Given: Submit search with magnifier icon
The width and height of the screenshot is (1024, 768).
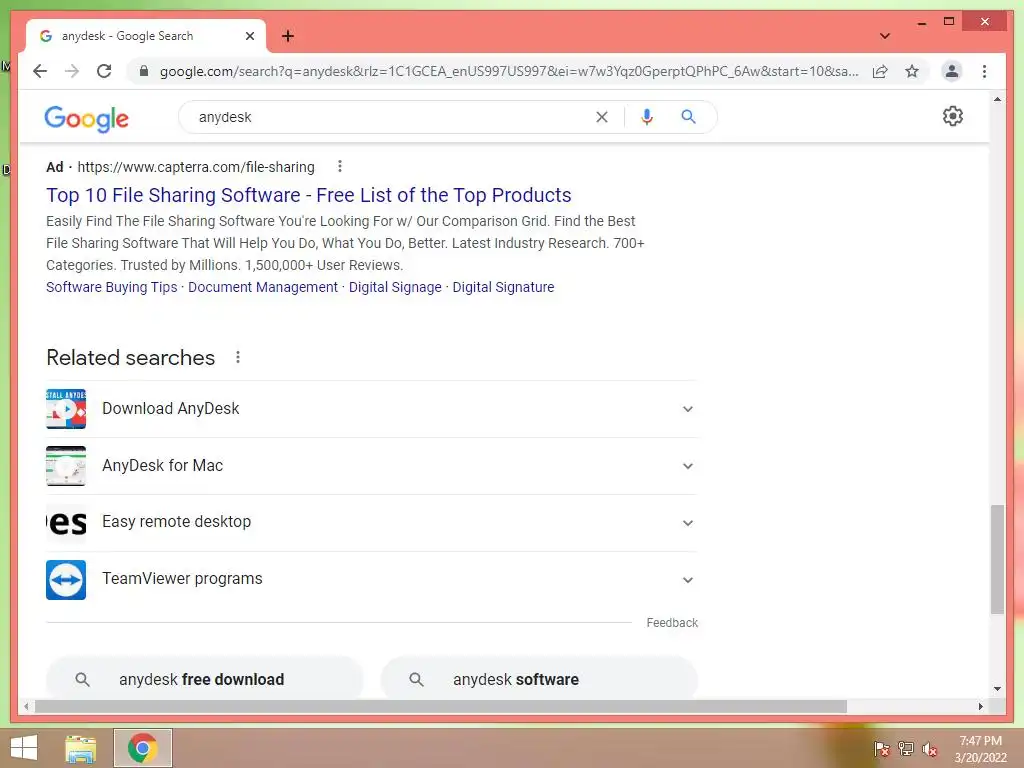Looking at the screenshot, I should [688, 117].
